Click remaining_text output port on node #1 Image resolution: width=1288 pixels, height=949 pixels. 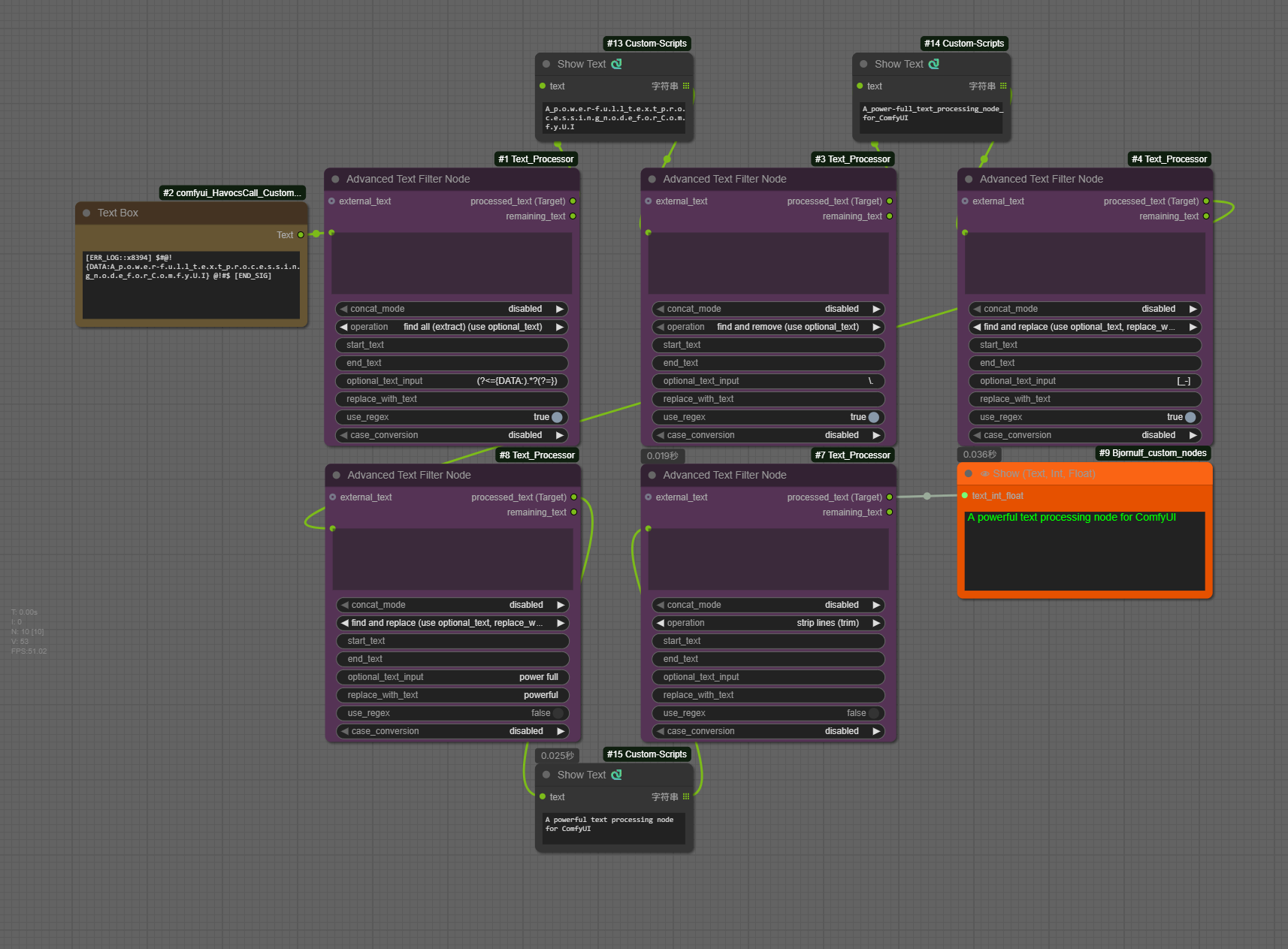[x=573, y=216]
